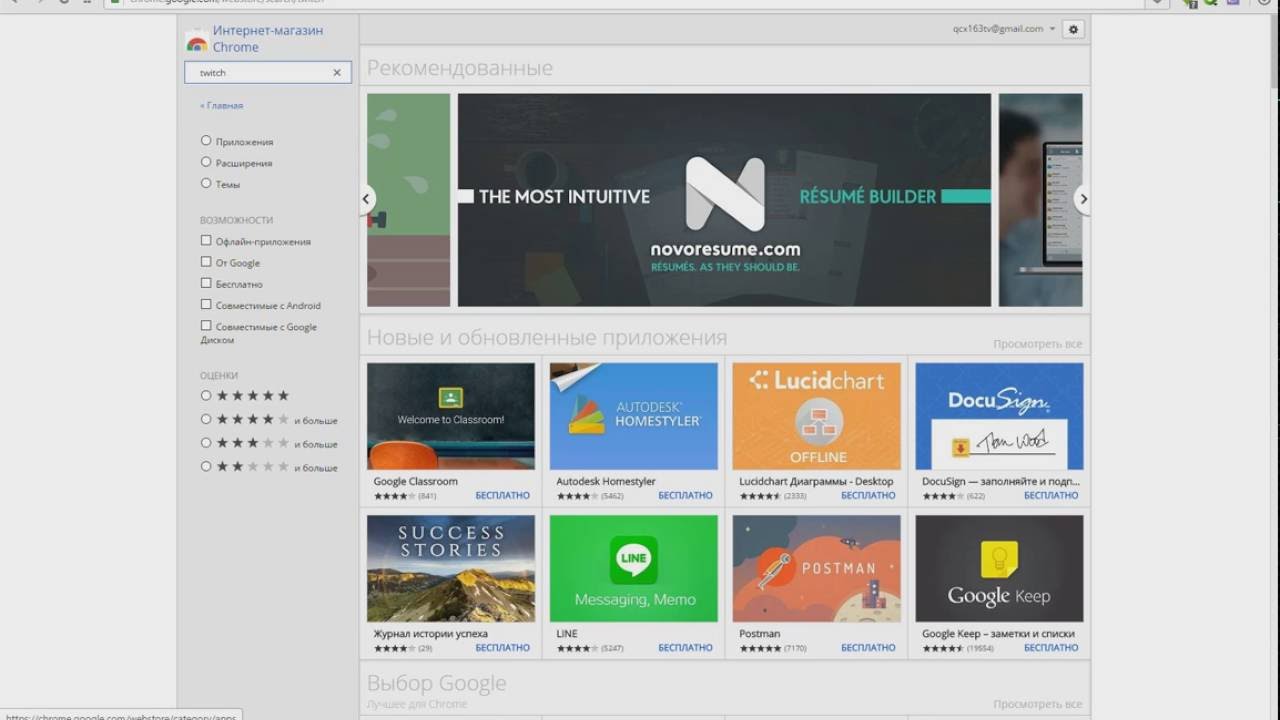Show next featured banner with right arrow
The height and width of the screenshot is (720, 1280).
click(x=1082, y=199)
